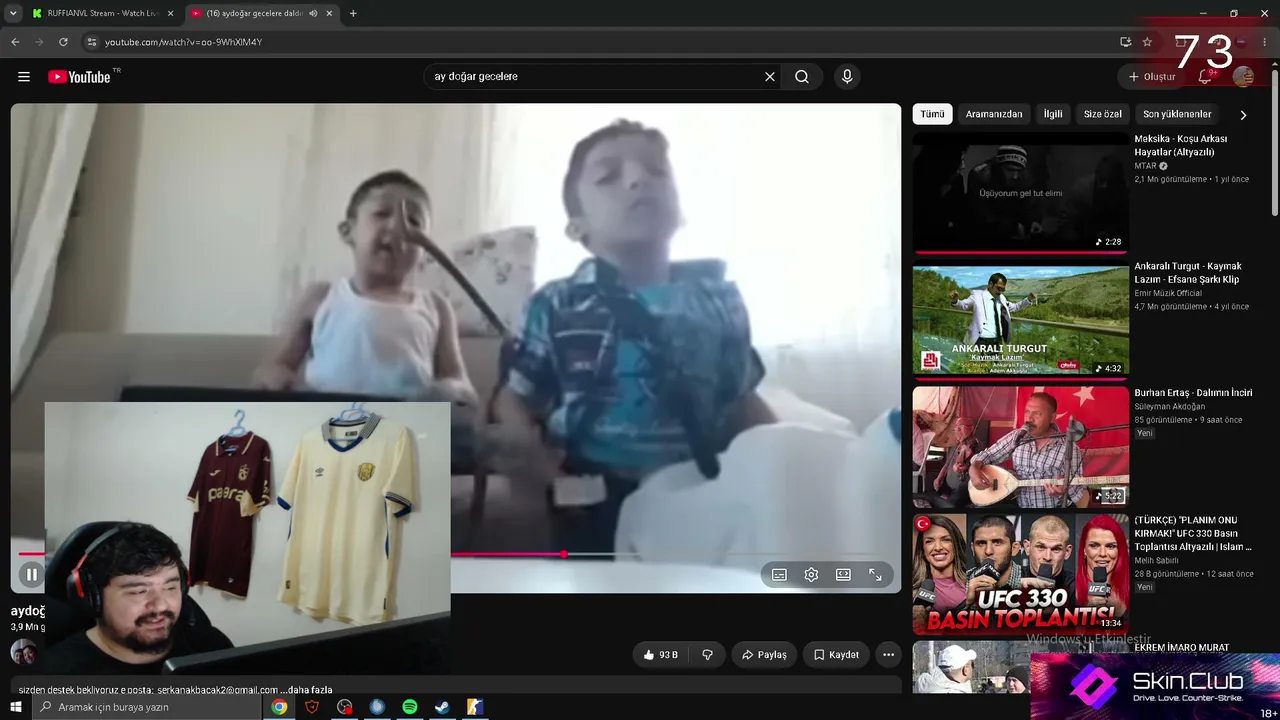The height and width of the screenshot is (720, 1280).
Task: Visit the Melih Sabırlı channel
Action: [1157, 561]
